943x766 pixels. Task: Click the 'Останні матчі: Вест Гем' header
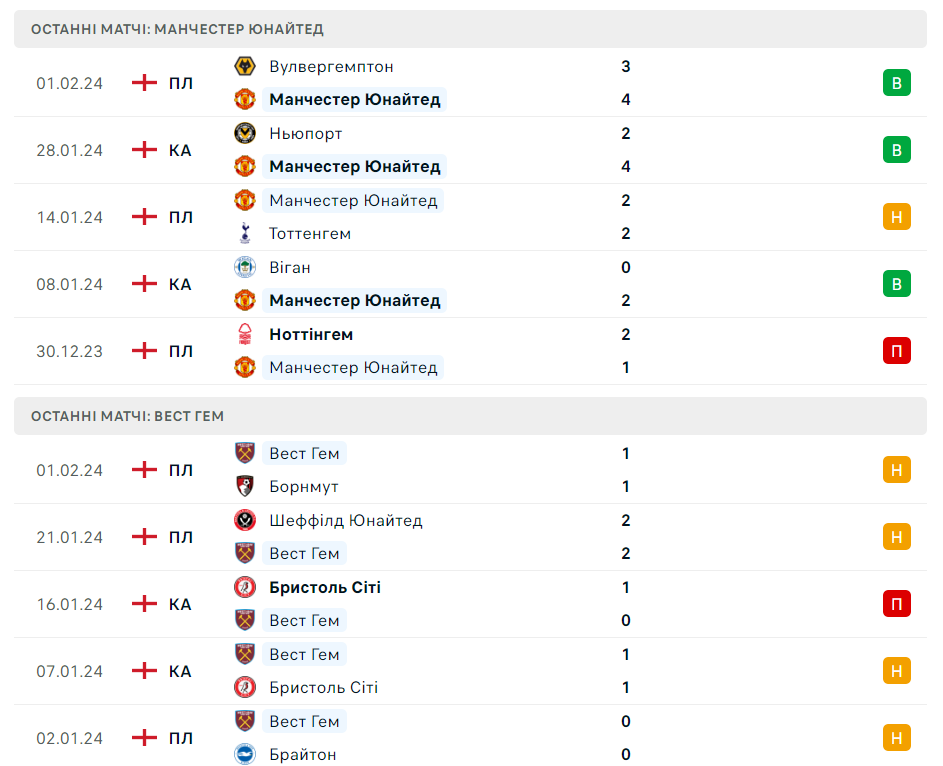click(127, 416)
